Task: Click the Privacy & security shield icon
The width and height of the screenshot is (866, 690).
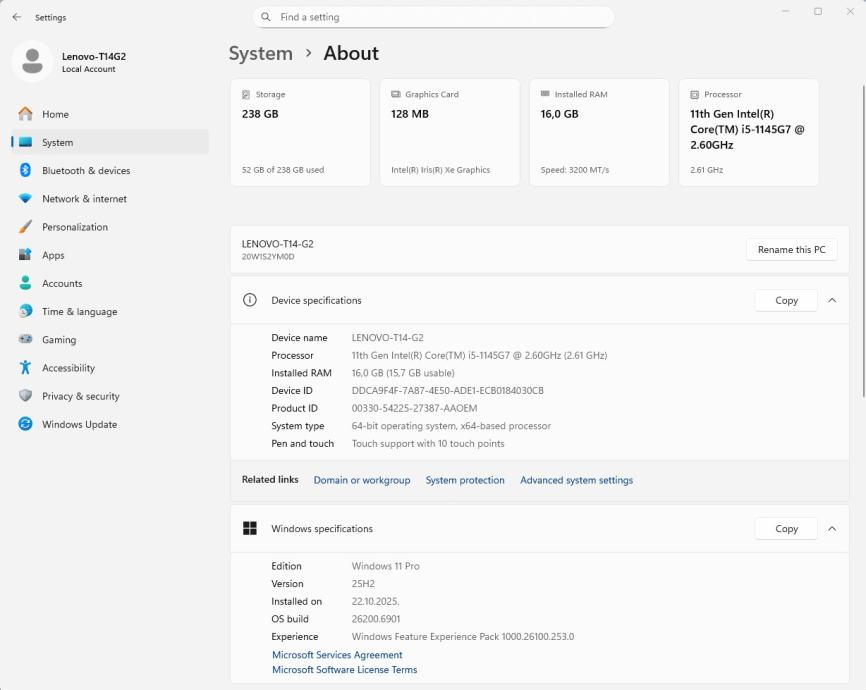Action: point(25,396)
